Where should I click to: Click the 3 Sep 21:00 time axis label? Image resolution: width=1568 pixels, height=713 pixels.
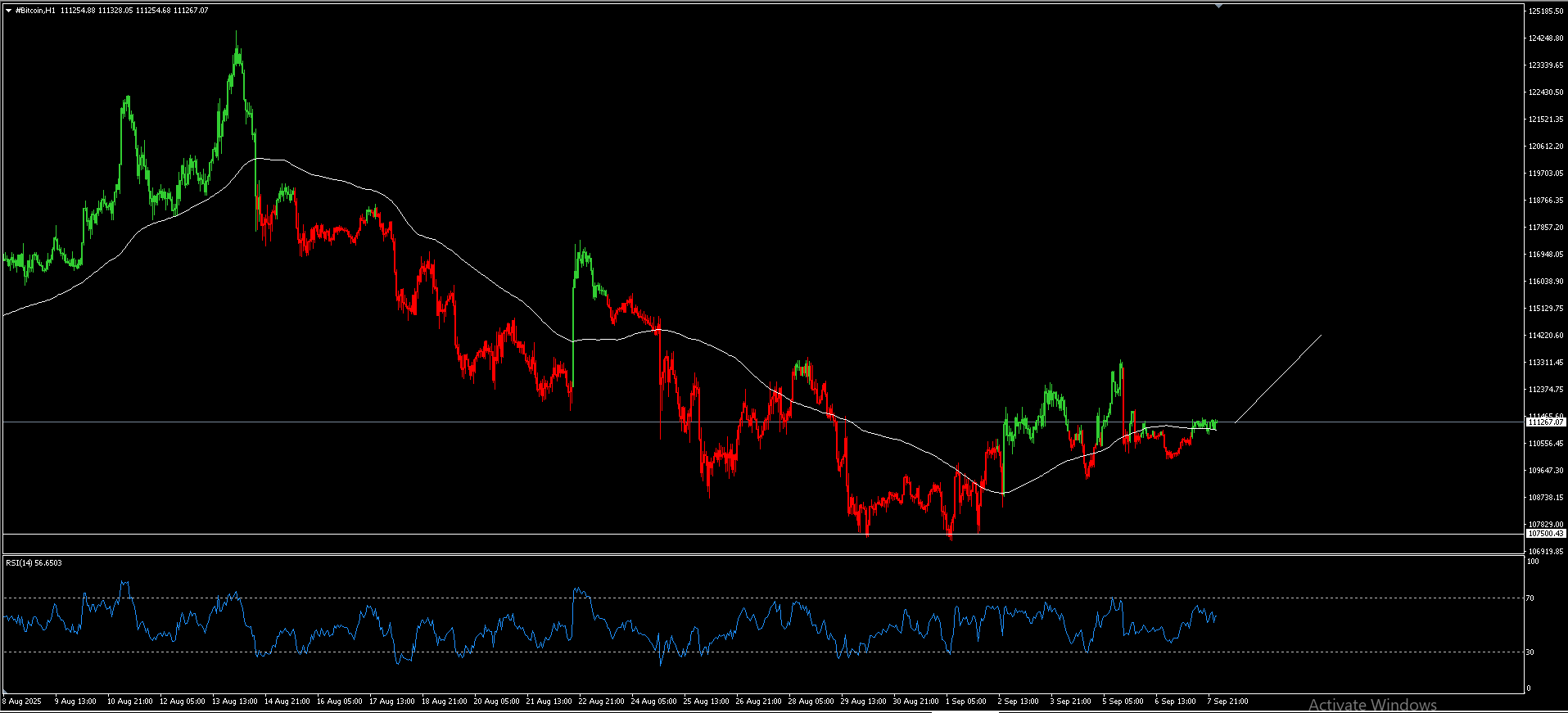[1070, 702]
